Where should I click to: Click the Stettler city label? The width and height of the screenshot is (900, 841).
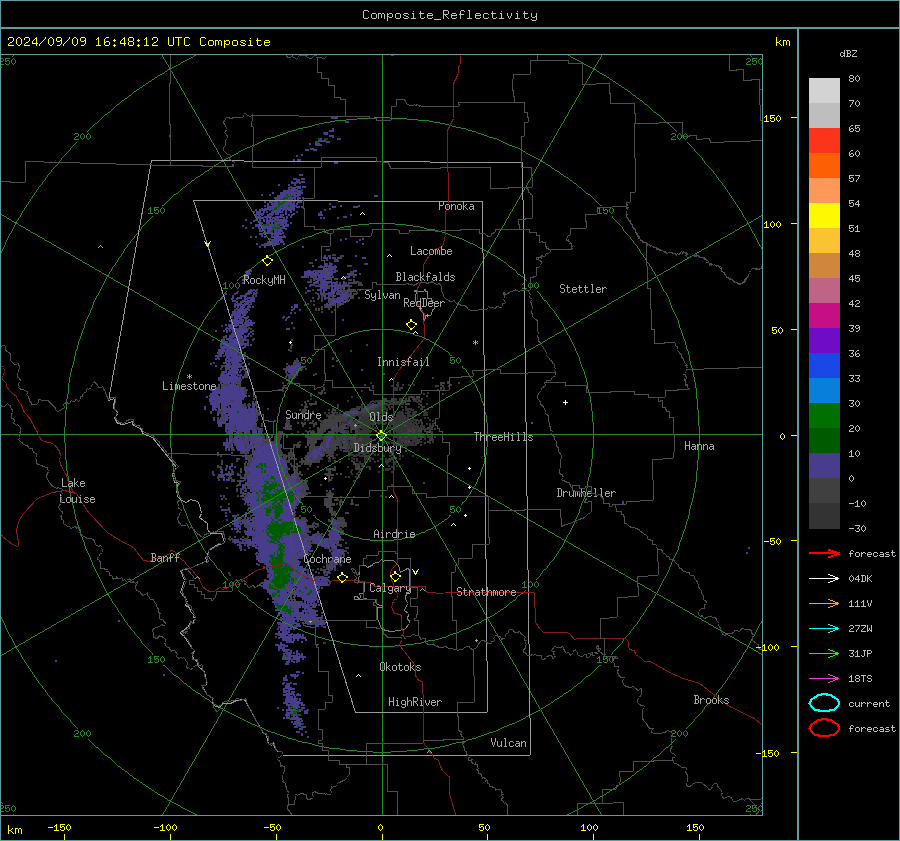click(583, 289)
